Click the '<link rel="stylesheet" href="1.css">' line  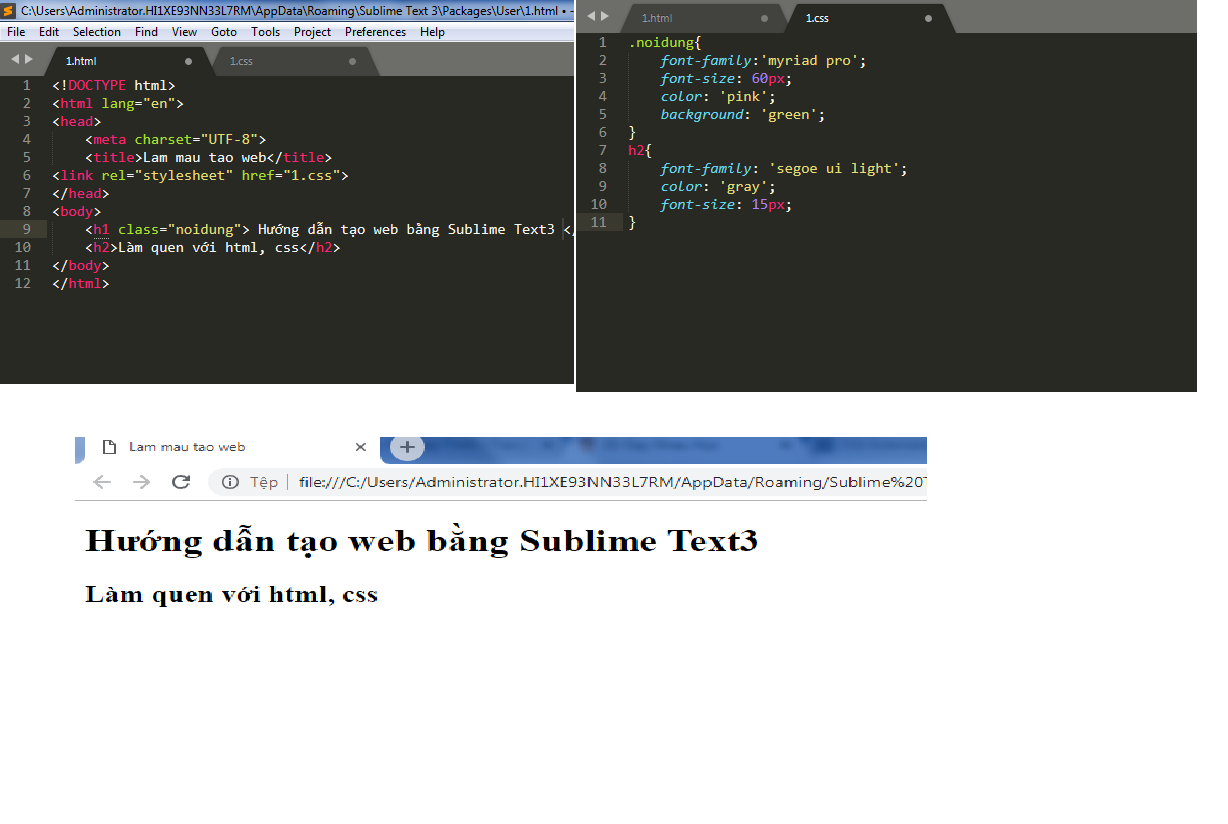click(x=200, y=175)
